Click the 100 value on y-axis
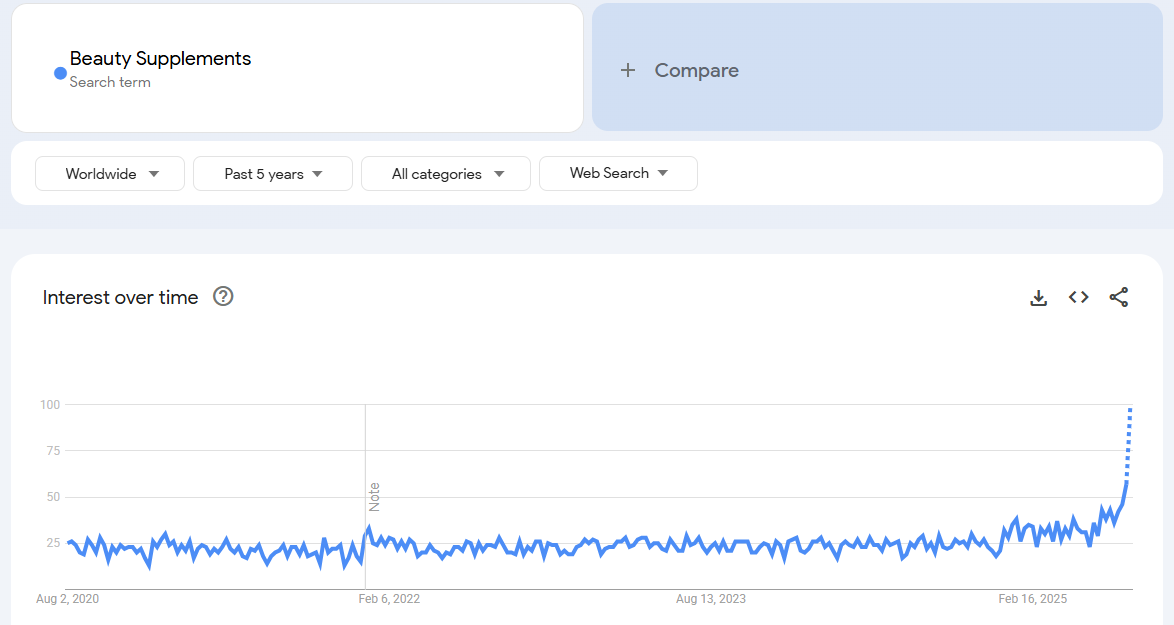Viewport: 1174px width, 625px height. tap(50, 405)
